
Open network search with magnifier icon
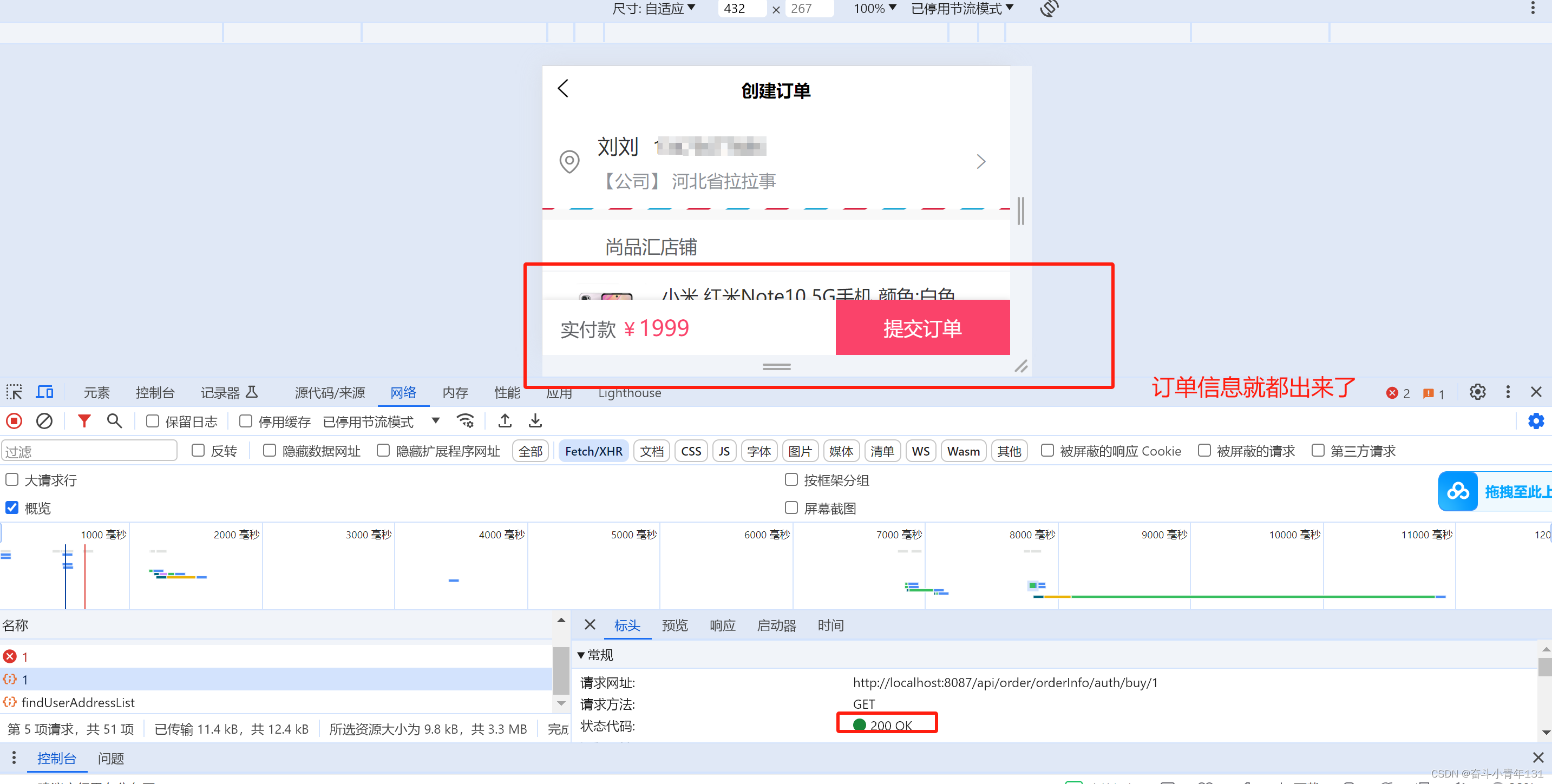pyautogui.click(x=114, y=421)
